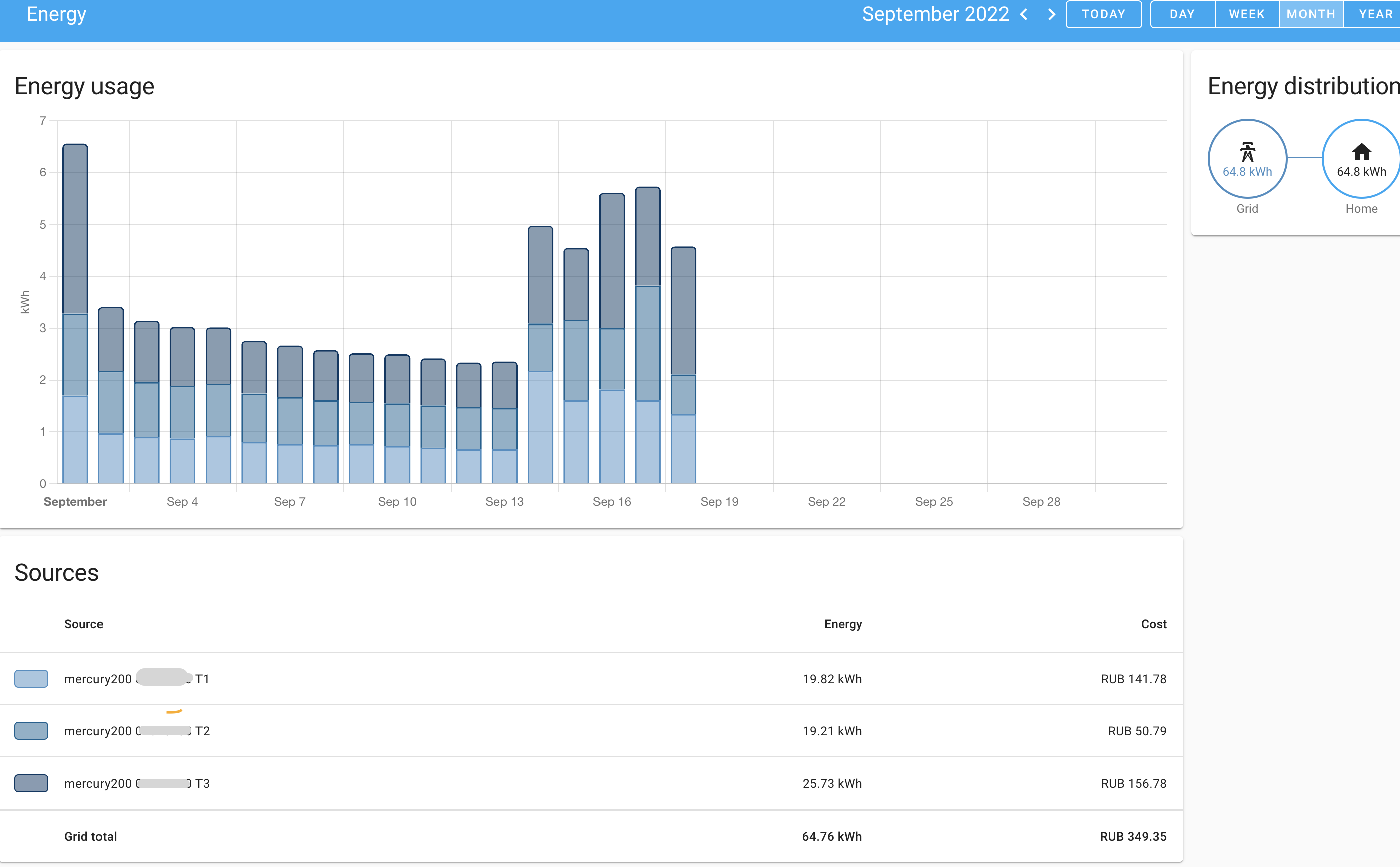Select the MONTH period button
The width and height of the screenshot is (1400, 867).
point(1311,15)
